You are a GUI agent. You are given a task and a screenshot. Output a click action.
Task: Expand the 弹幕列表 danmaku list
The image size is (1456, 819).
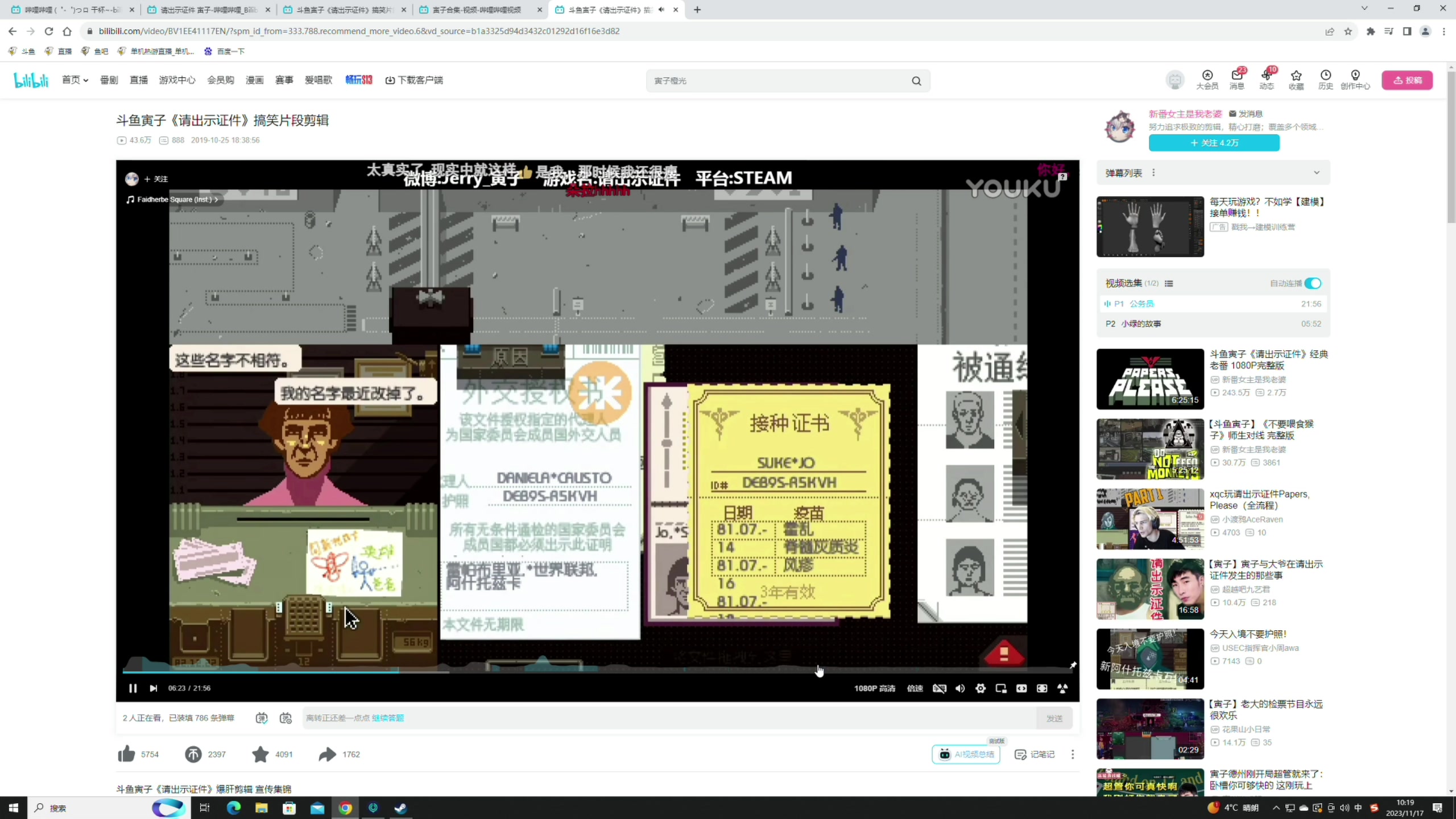point(1316,173)
